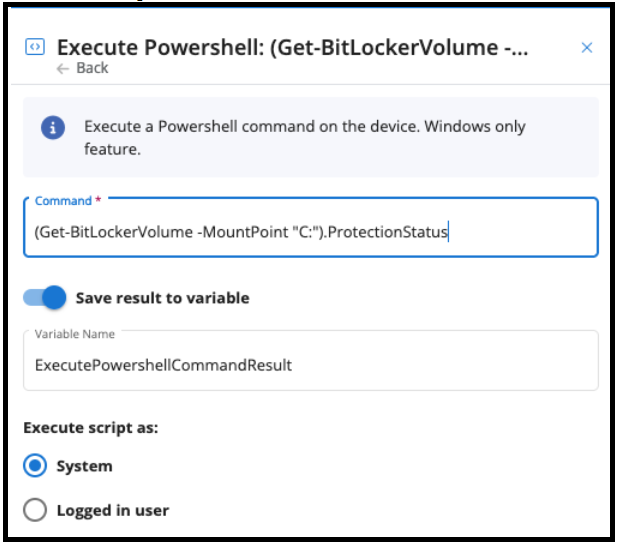Close the Execute Powershell panel
The image size is (622, 549).
click(x=587, y=48)
